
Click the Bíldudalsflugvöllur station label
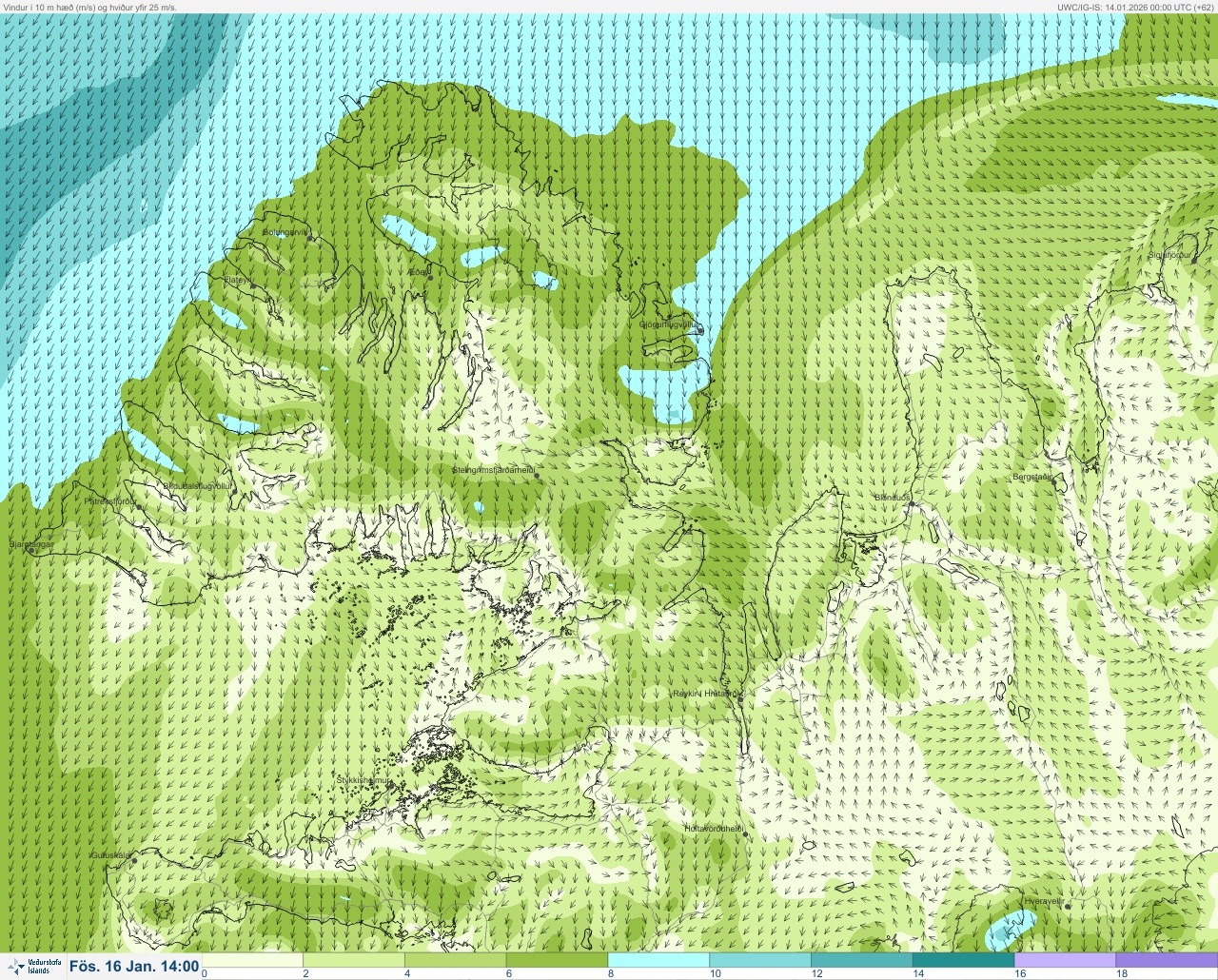coord(198,485)
